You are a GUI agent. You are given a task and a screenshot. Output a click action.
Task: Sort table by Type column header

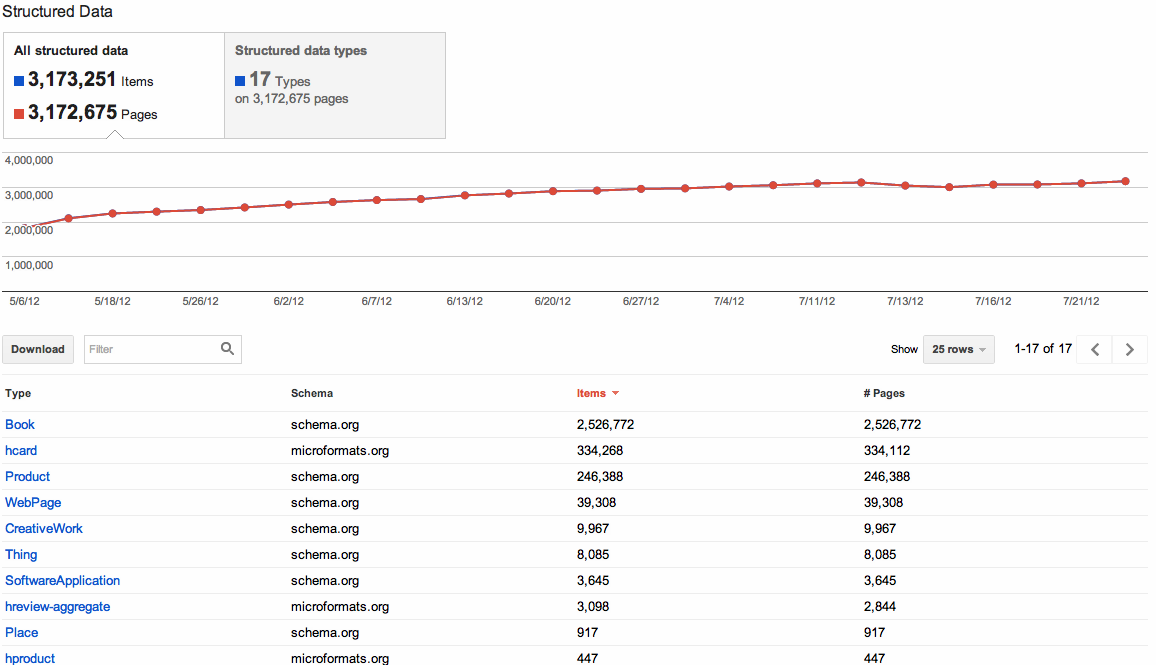pyautogui.click(x=18, y=394)
